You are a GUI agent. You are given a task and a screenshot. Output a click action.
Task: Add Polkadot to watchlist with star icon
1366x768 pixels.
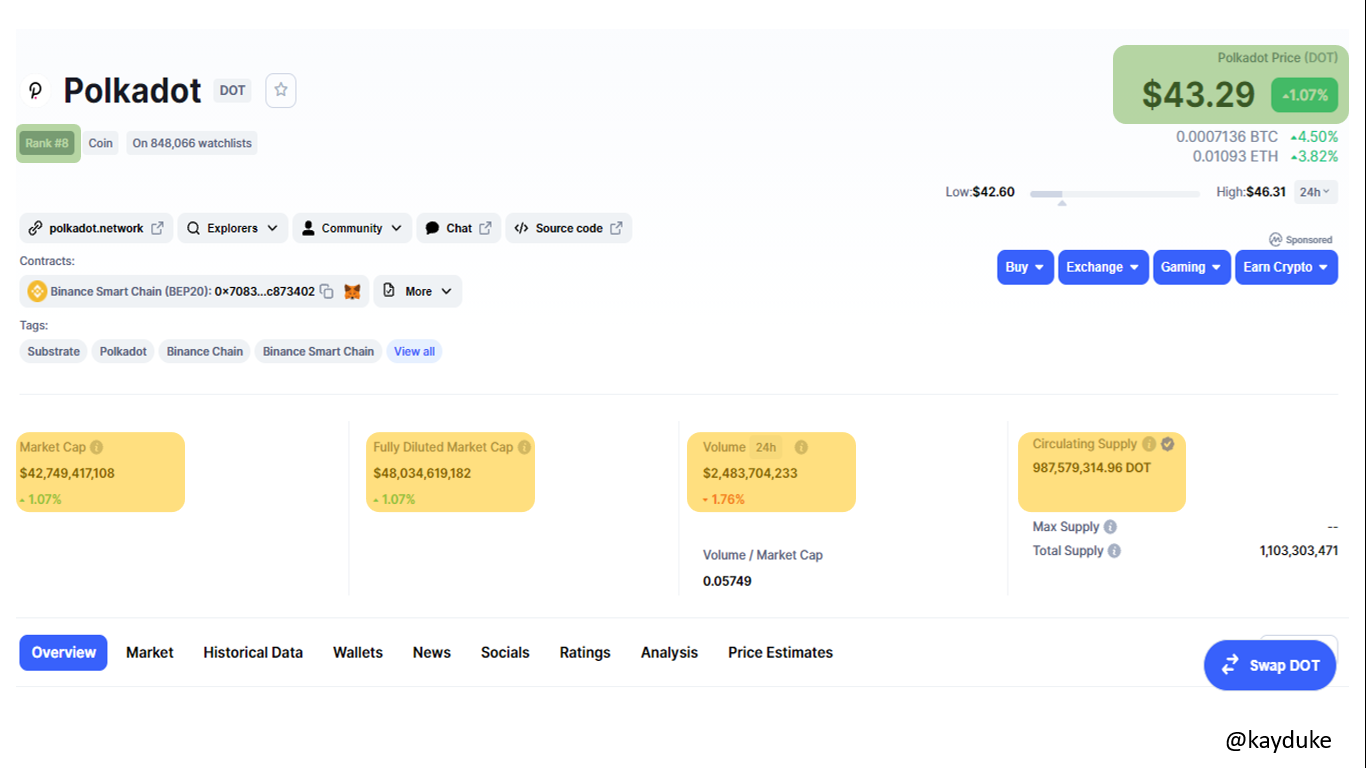point(281,90)
